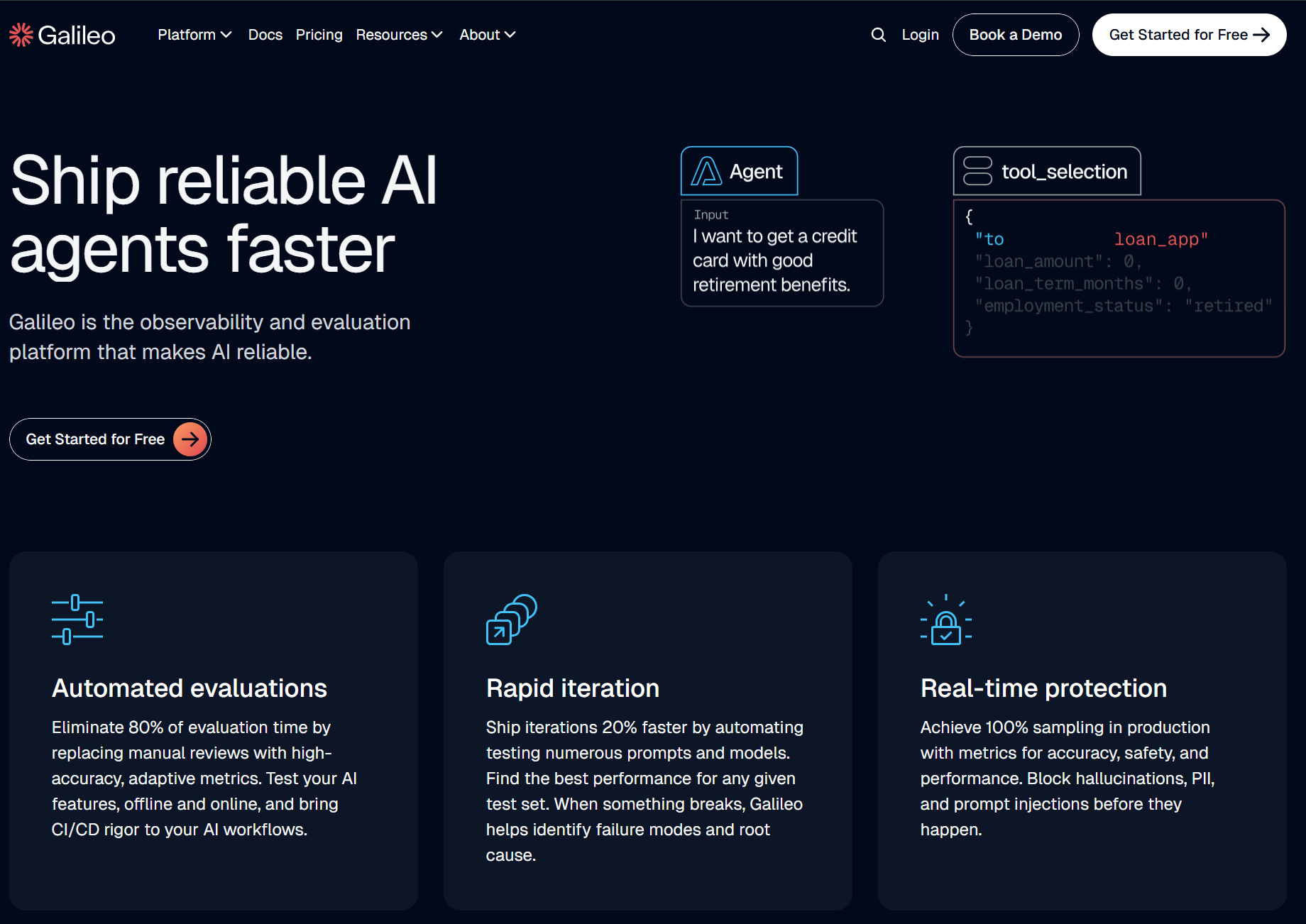The width and height of the screenshot is (1306, 924).
Task: Open the Platform navigation menu
Action: click(x=194, y=35)
